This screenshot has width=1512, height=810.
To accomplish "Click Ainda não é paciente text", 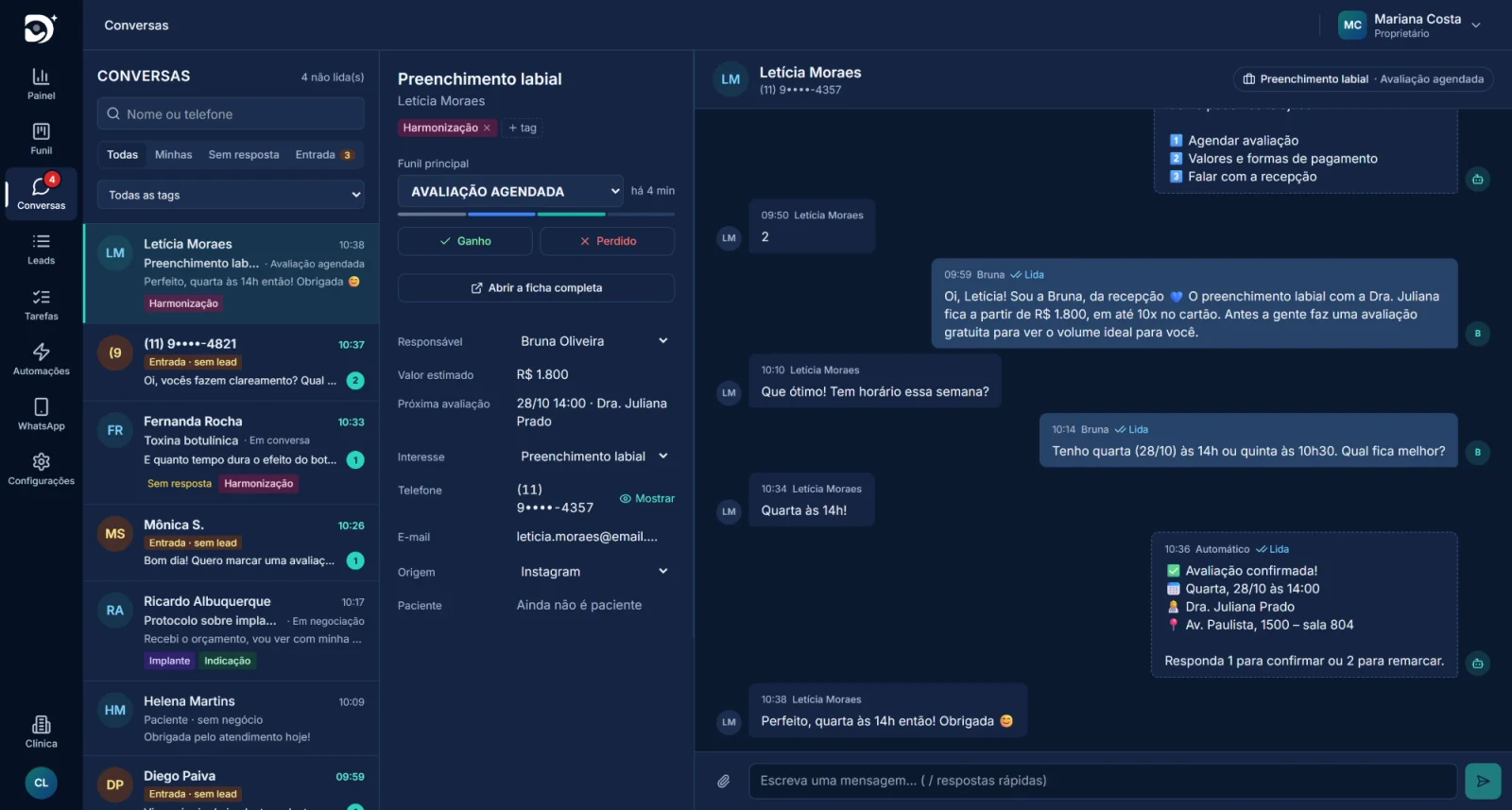I will [x=579, y=605].
